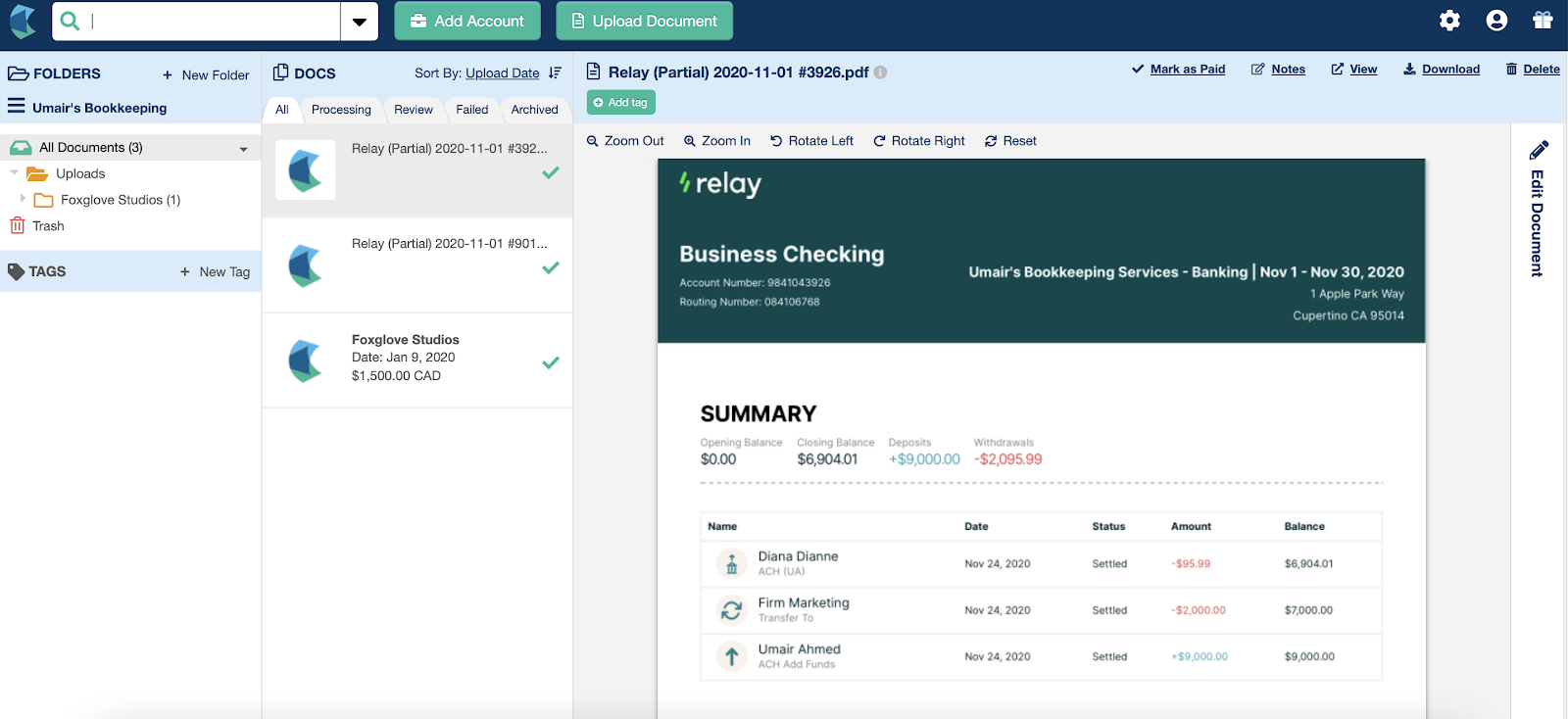The width and height of the screenshot is (1568, 719).
Task: Click Zoom Out
Action: tap(625, 141)
